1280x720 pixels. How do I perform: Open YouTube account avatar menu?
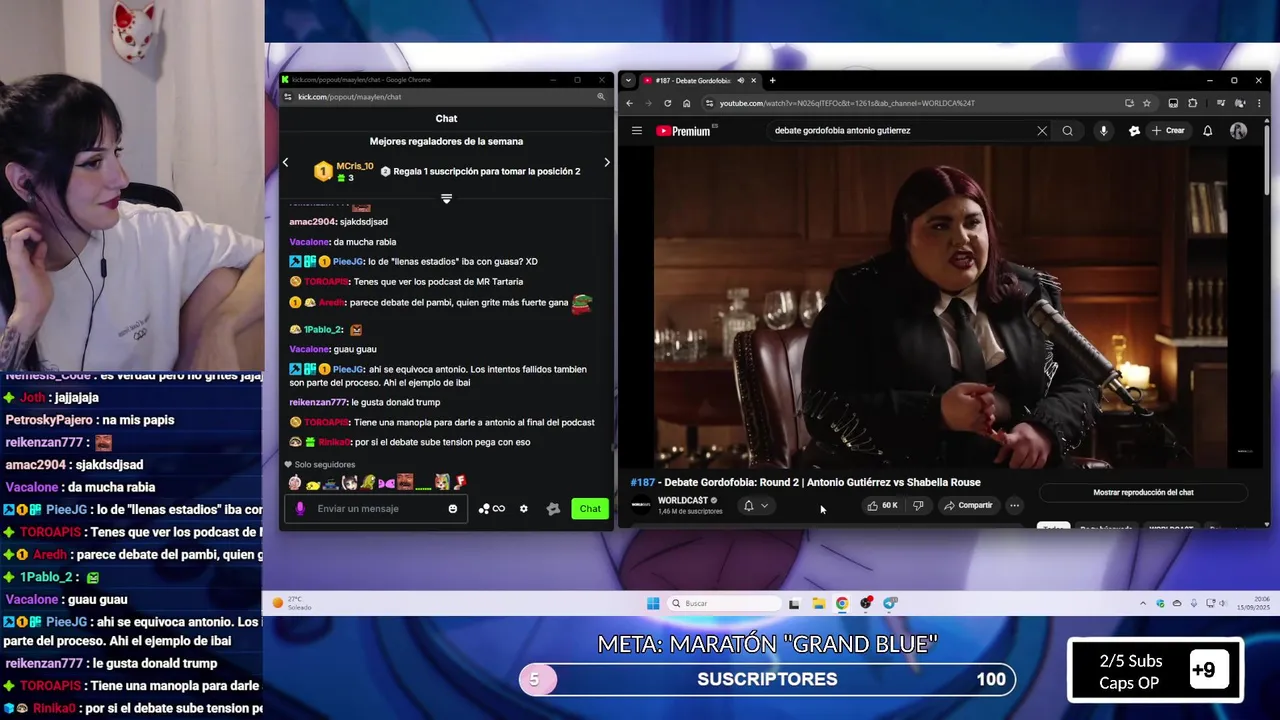1238,131
